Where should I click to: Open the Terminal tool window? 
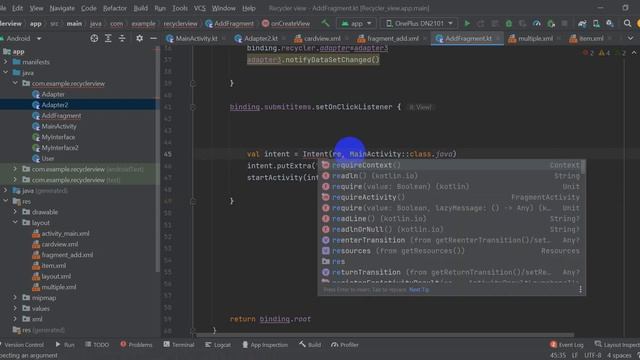(179, 345)
